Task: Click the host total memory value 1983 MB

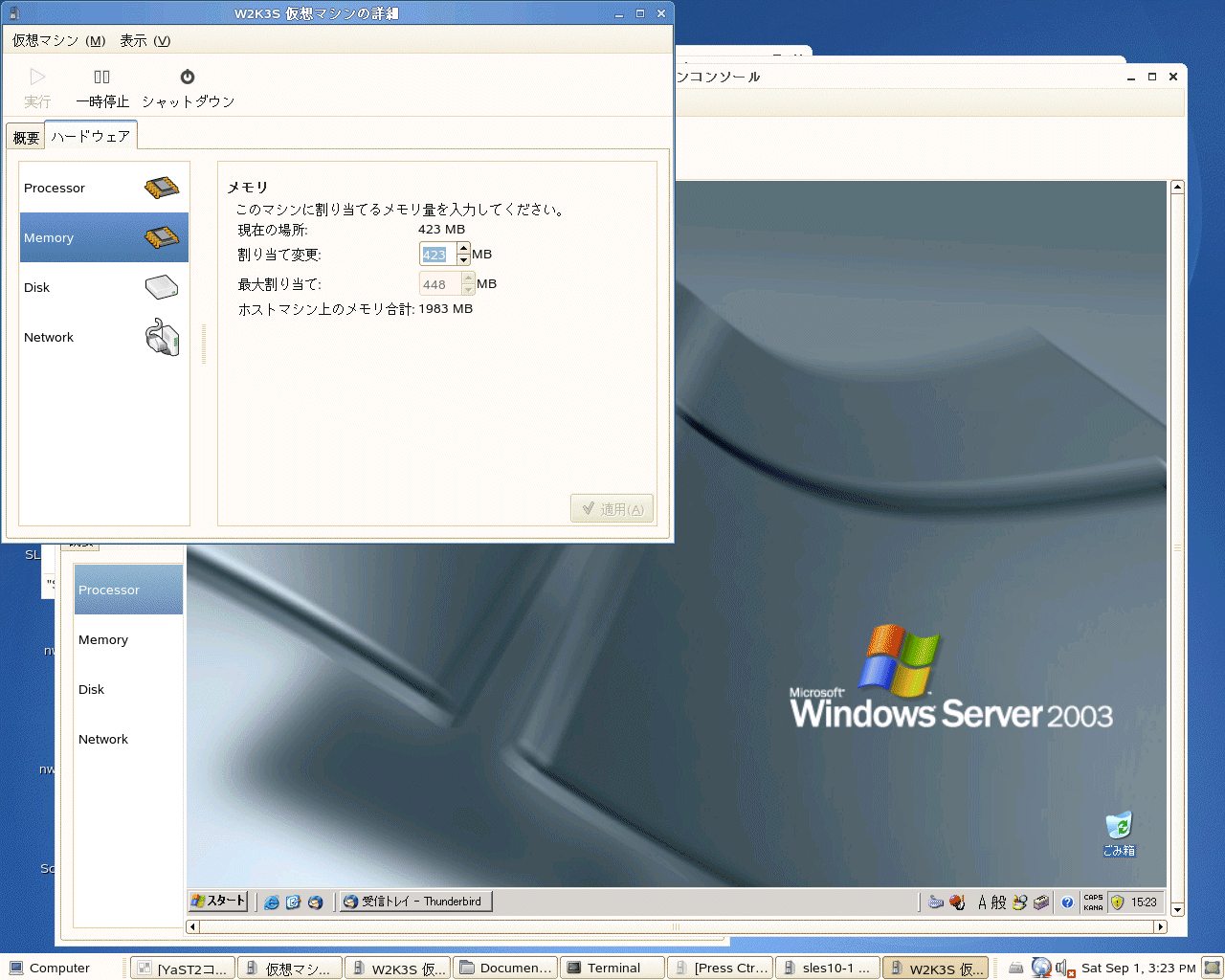Action: coord(445,309)
